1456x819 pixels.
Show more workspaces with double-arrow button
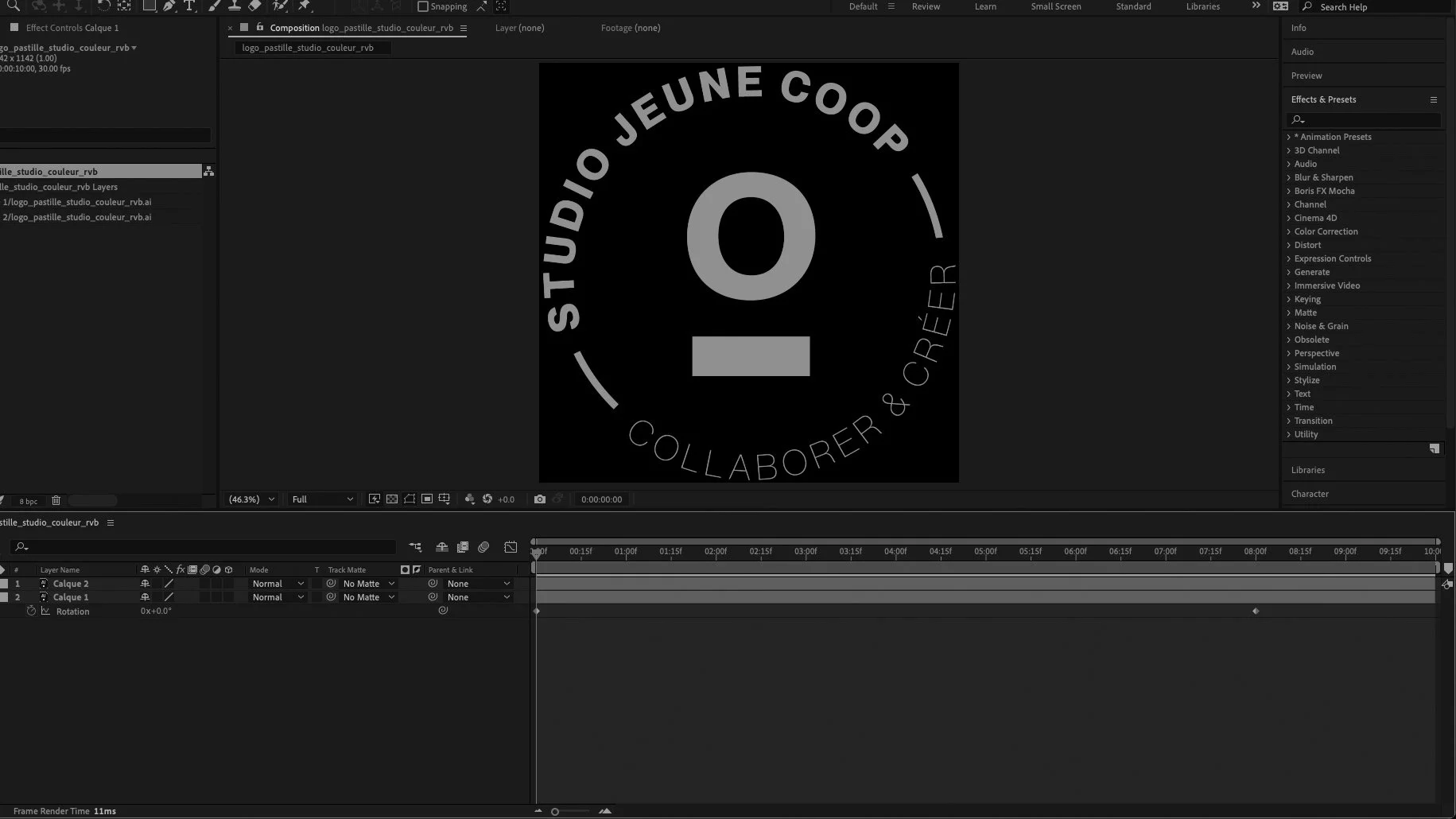point(1256,6)
